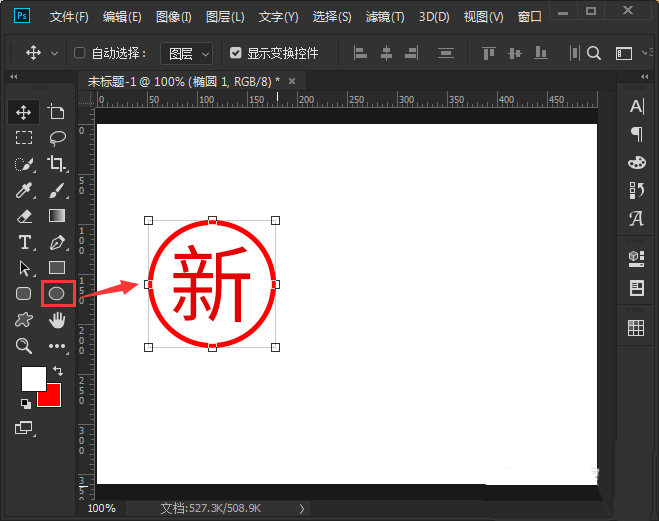Screen dimensions: 659x521
Task: Choose the Brush tool
Action: click(57, 190)
